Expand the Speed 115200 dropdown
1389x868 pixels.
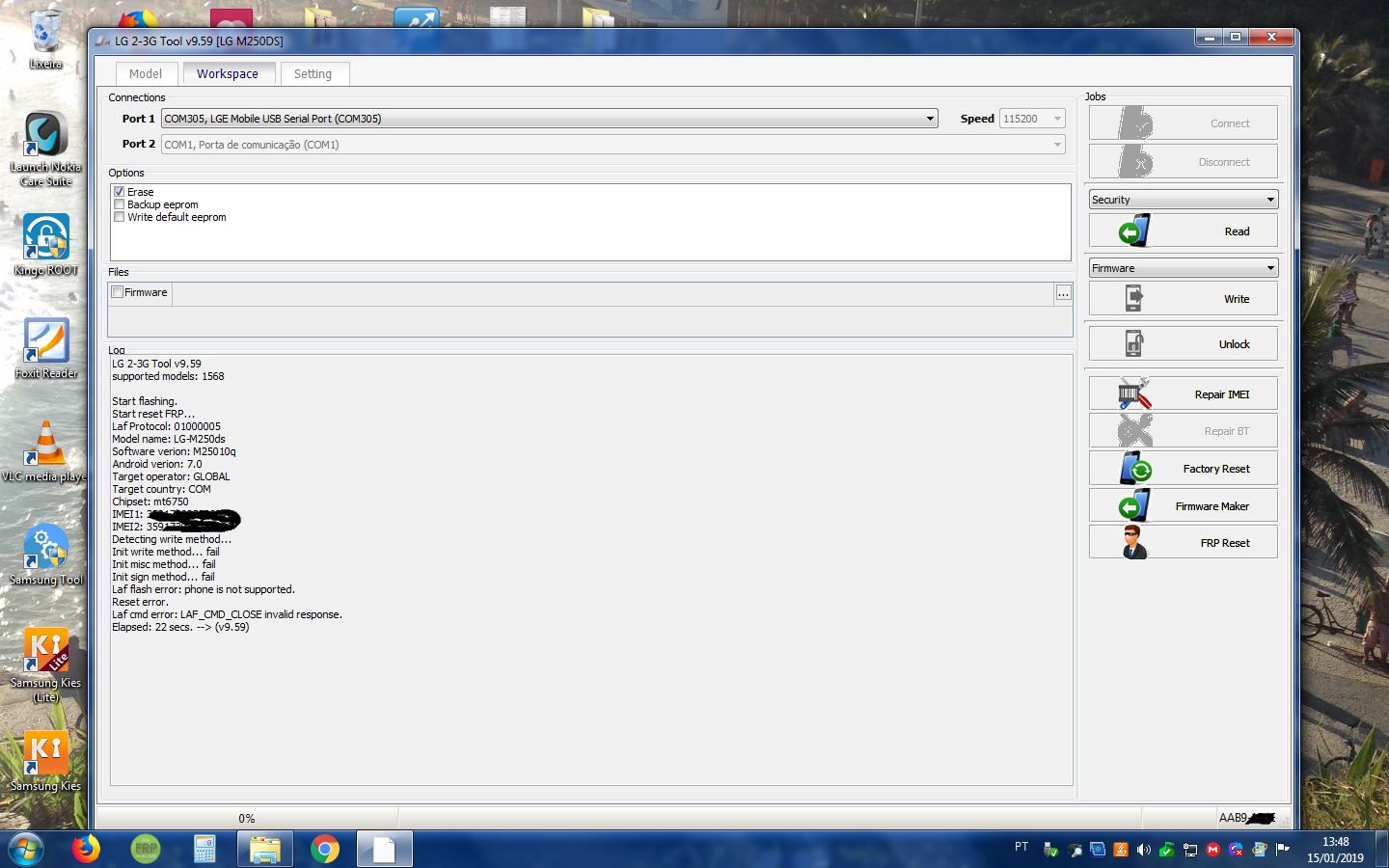coord(1032,119)
